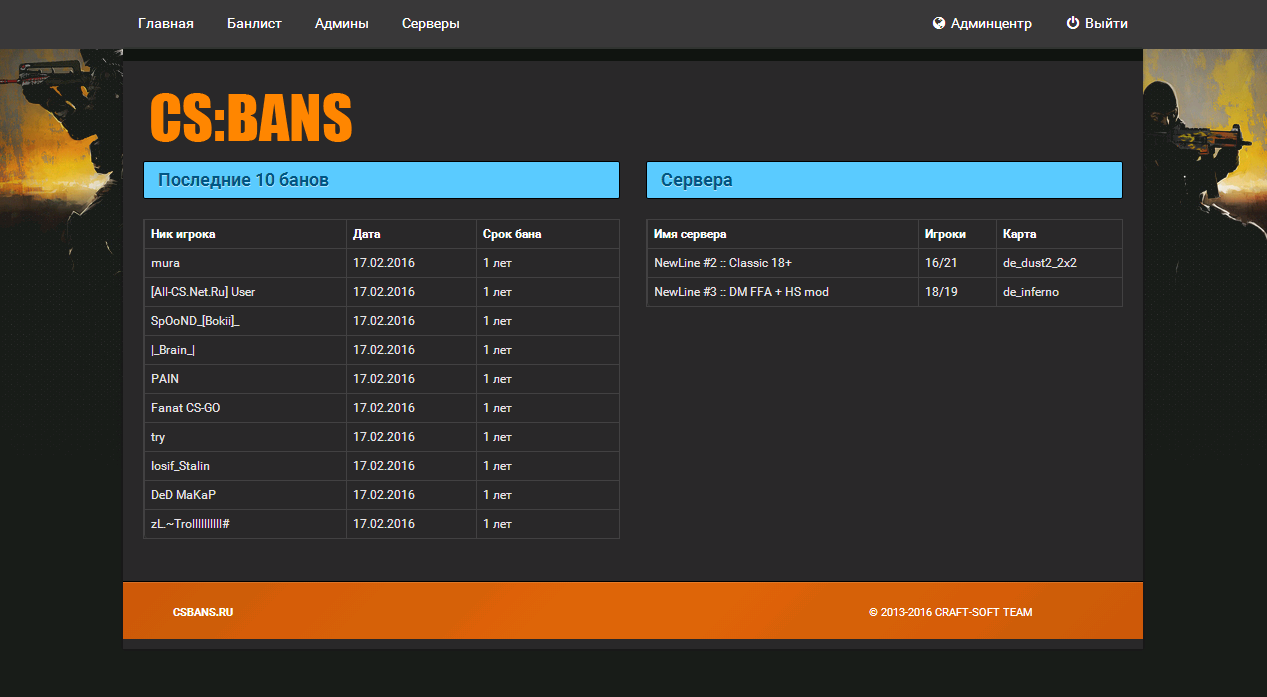This screenshot has height=697, width=1267.
Task: Click the power icon beside Выйти
Action: 1073,23
